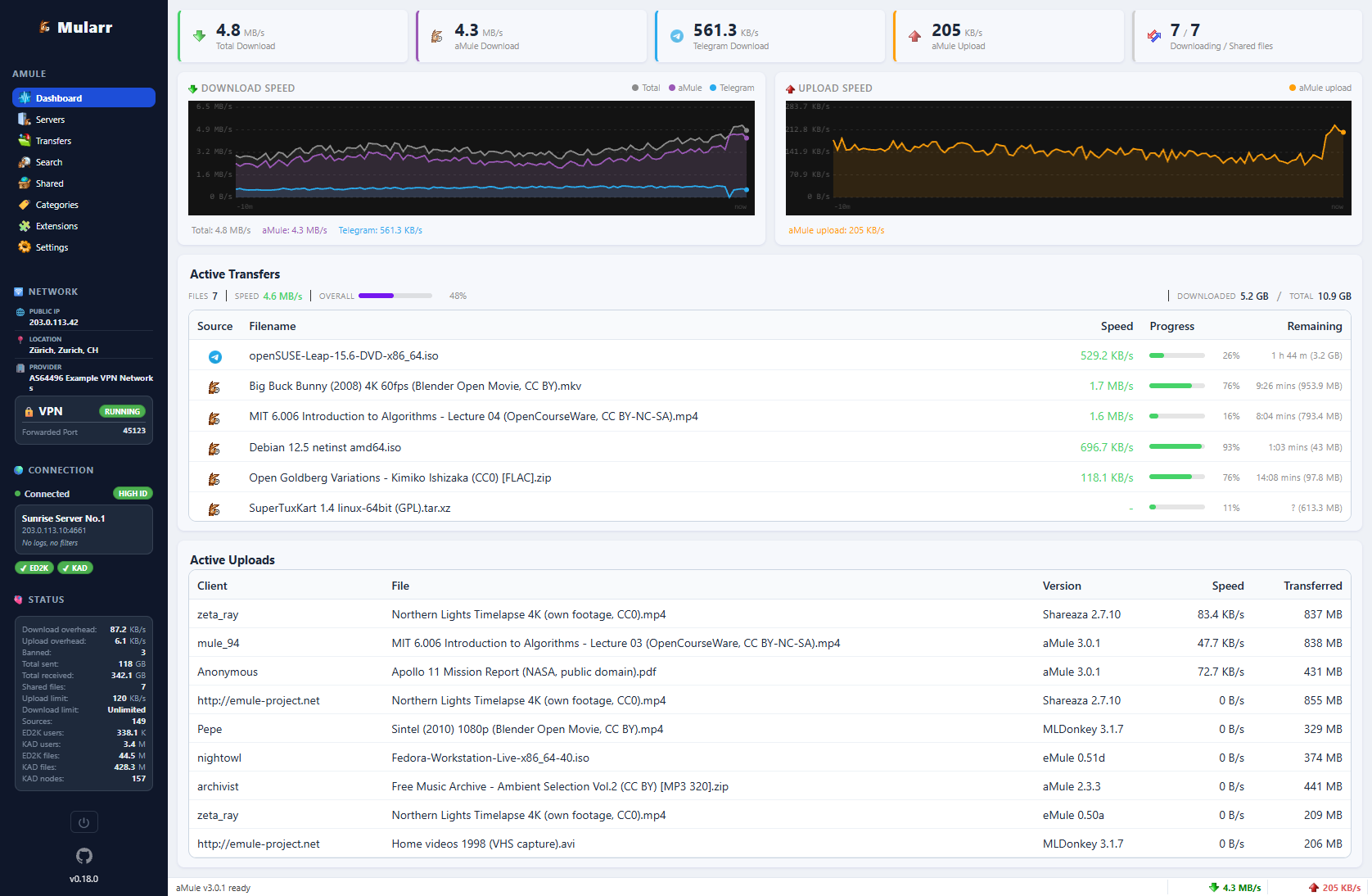Click Debian netinst progress bar at 93%
Screen dimensions: 1372x896
1177,447
